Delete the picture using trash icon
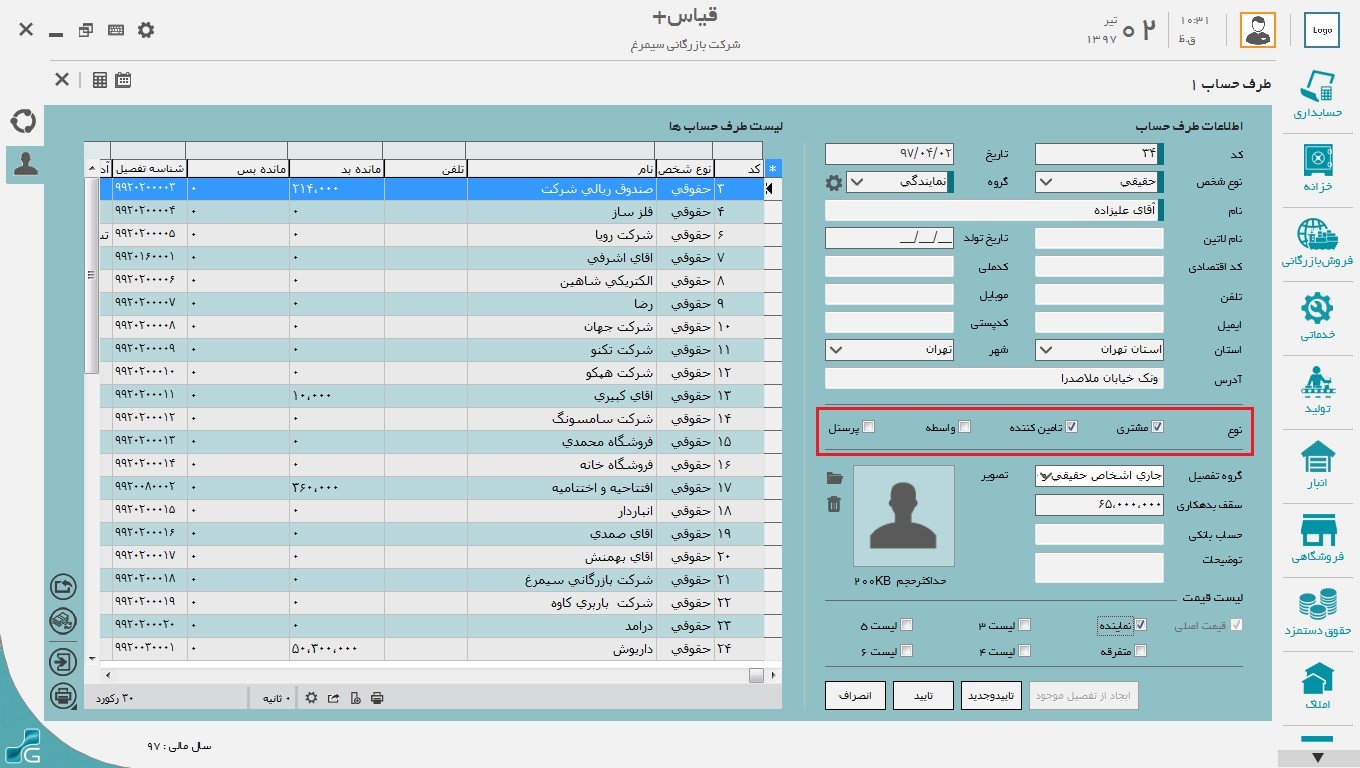The height and width of the screenshot is (768, 1360). [834, 504]
